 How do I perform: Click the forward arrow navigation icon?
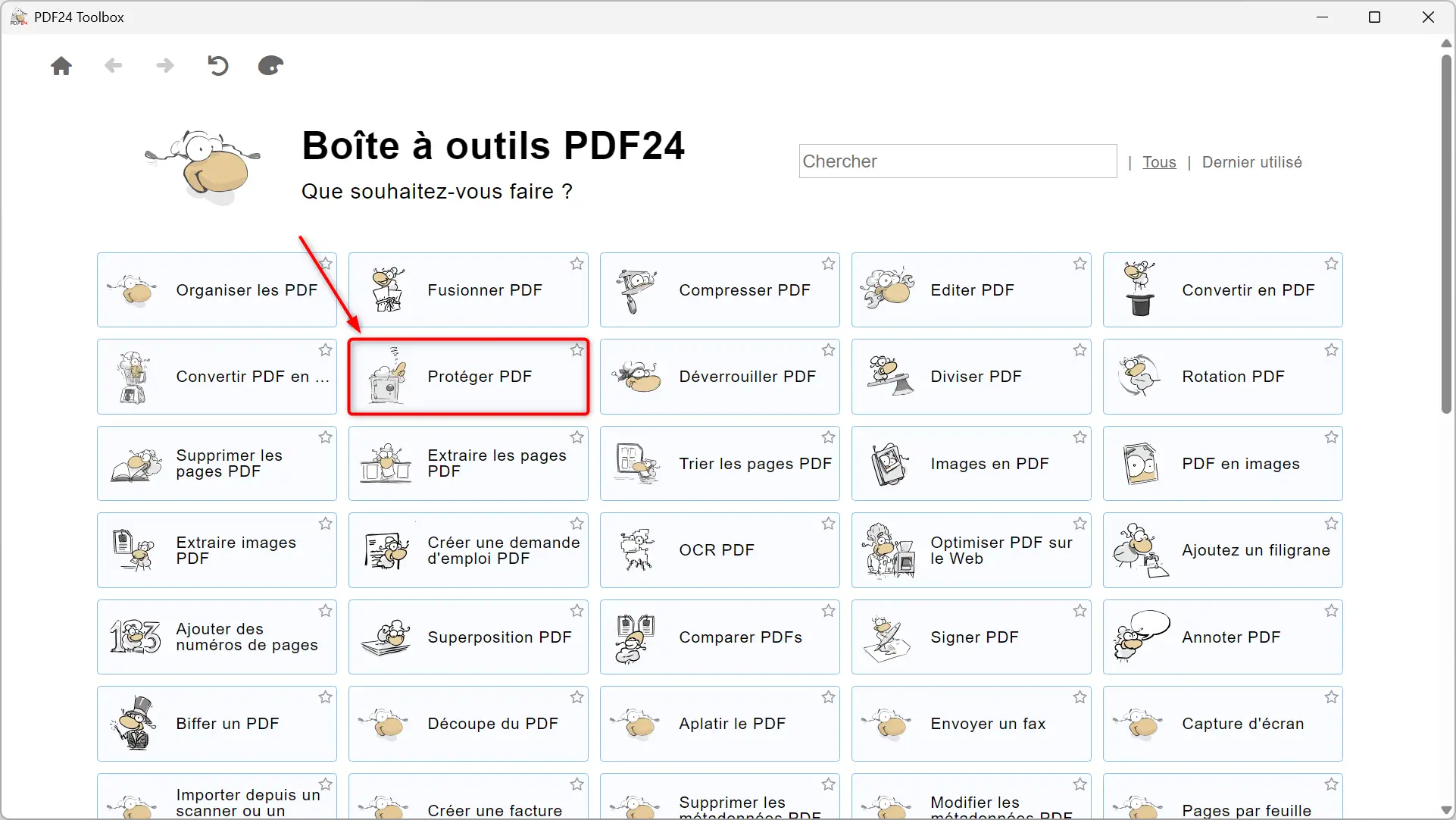pos(165,66)
